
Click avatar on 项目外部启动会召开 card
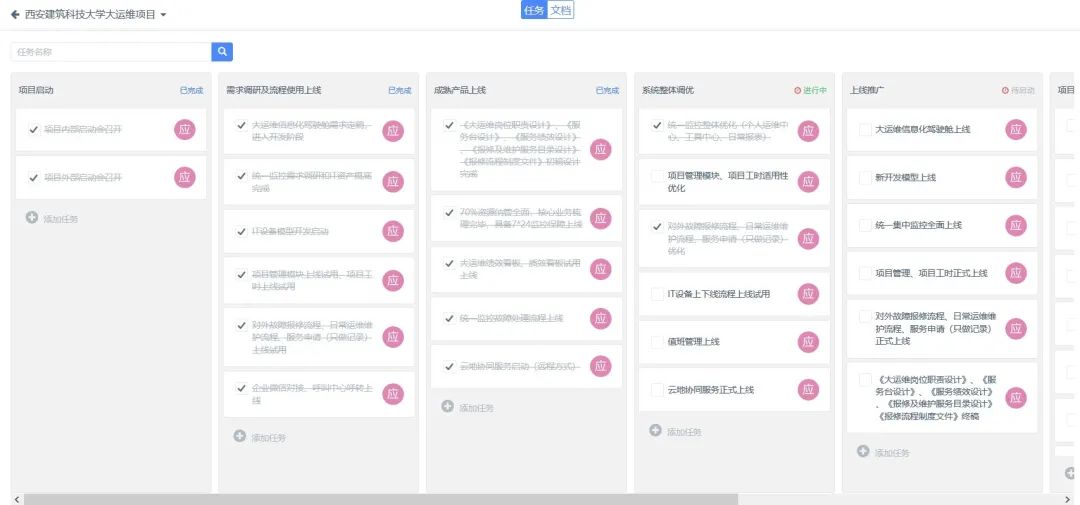pyautogui.click(x=185, y=177)
